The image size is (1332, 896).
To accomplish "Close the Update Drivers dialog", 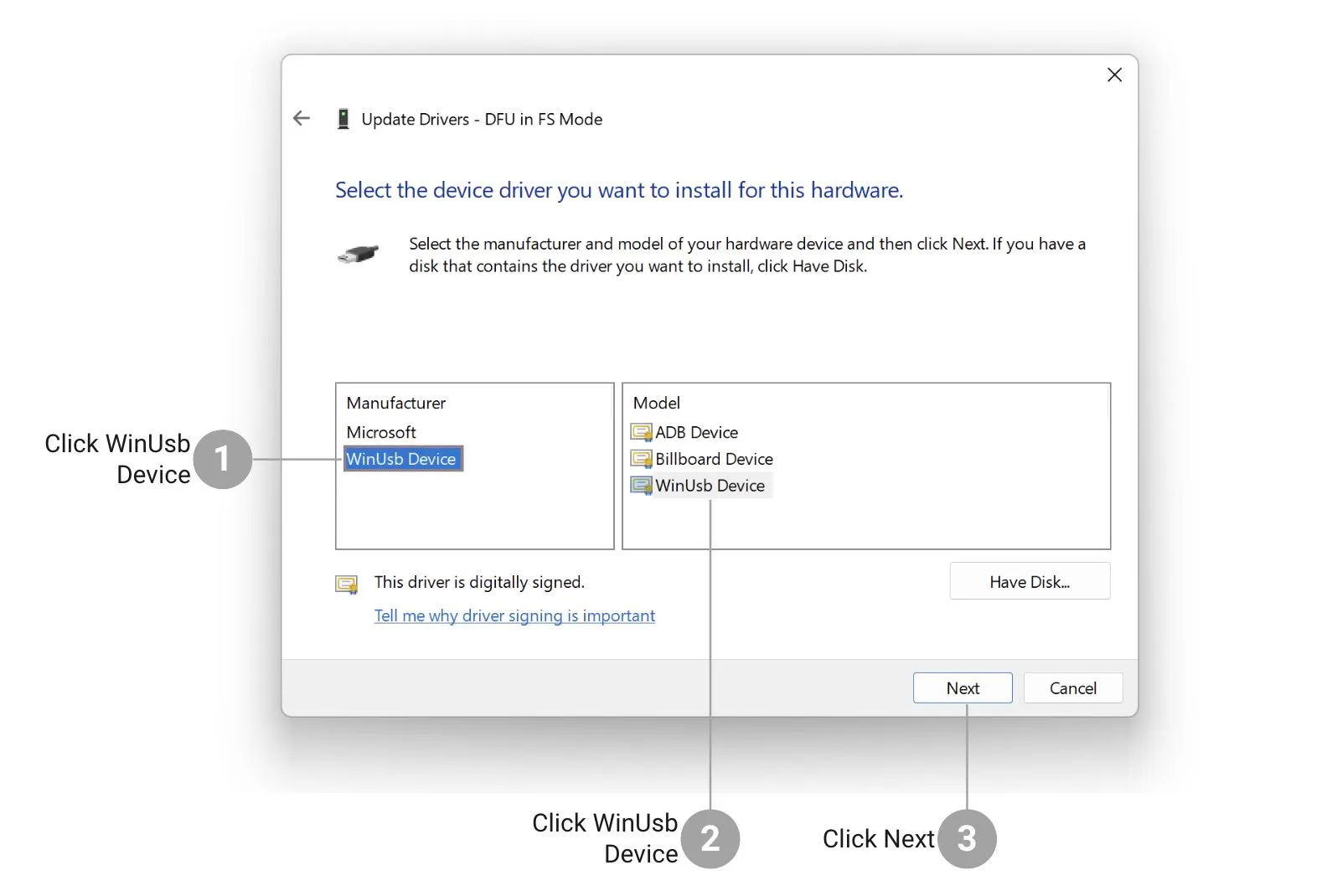I will click(1114, 75).
